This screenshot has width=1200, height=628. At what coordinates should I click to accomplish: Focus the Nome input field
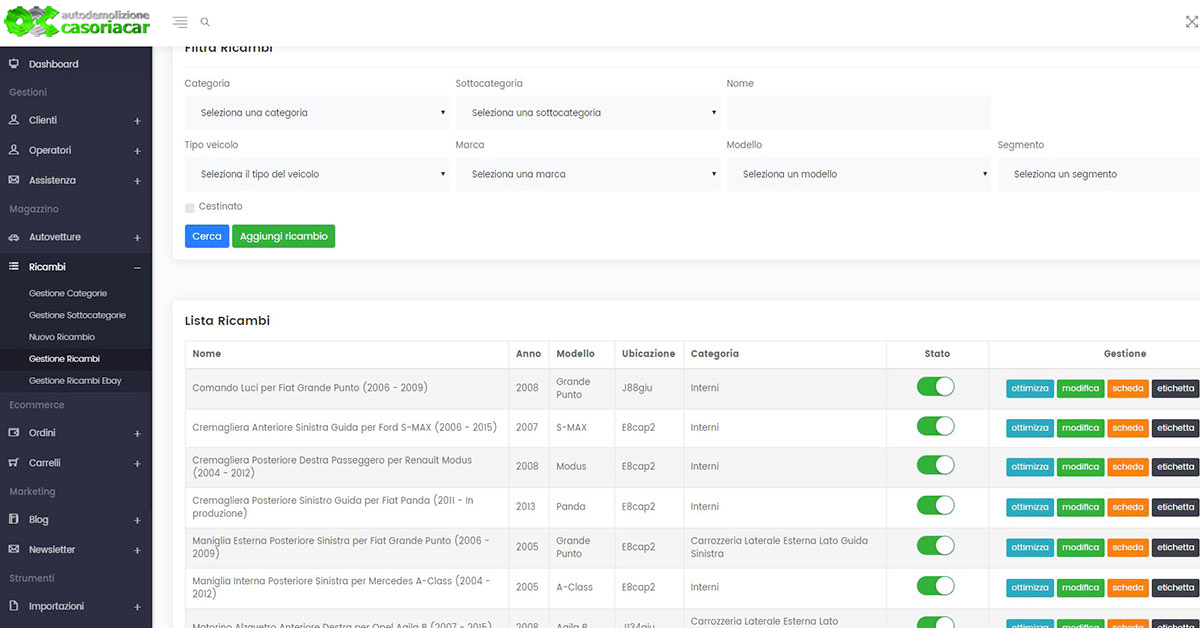pos(859,113)
